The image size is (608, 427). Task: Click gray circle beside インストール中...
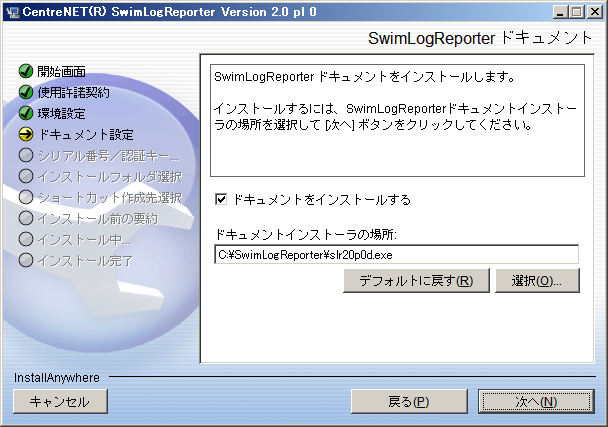pyautogui.click(x=26, y=239)
